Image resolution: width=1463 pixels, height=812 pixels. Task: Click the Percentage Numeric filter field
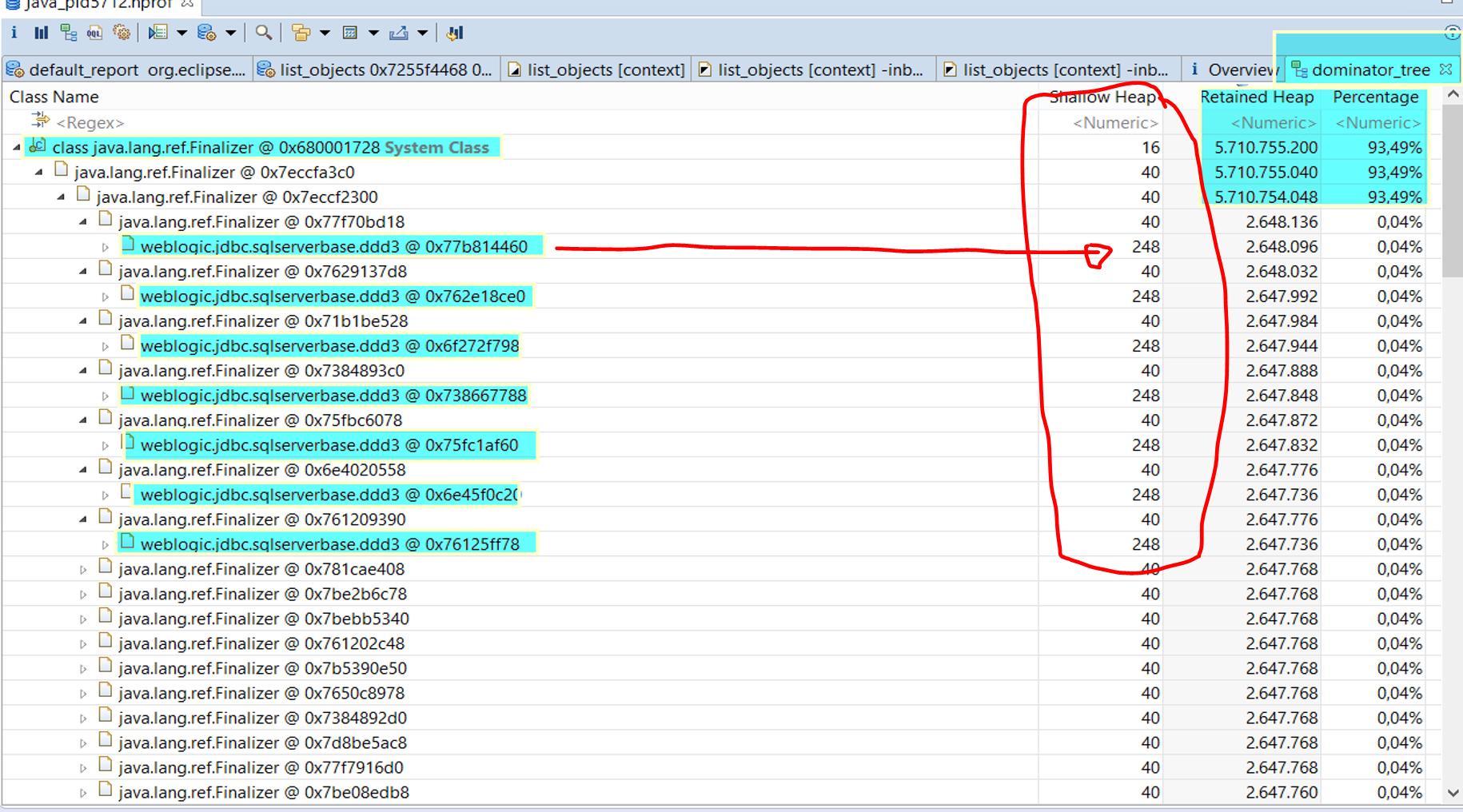coord(1378,122)
